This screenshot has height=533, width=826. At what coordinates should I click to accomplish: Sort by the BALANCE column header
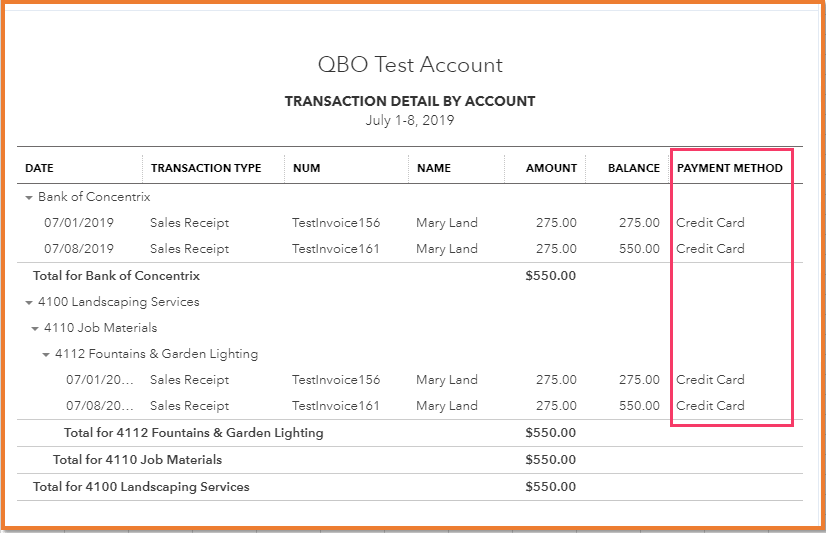coord(634,168)
